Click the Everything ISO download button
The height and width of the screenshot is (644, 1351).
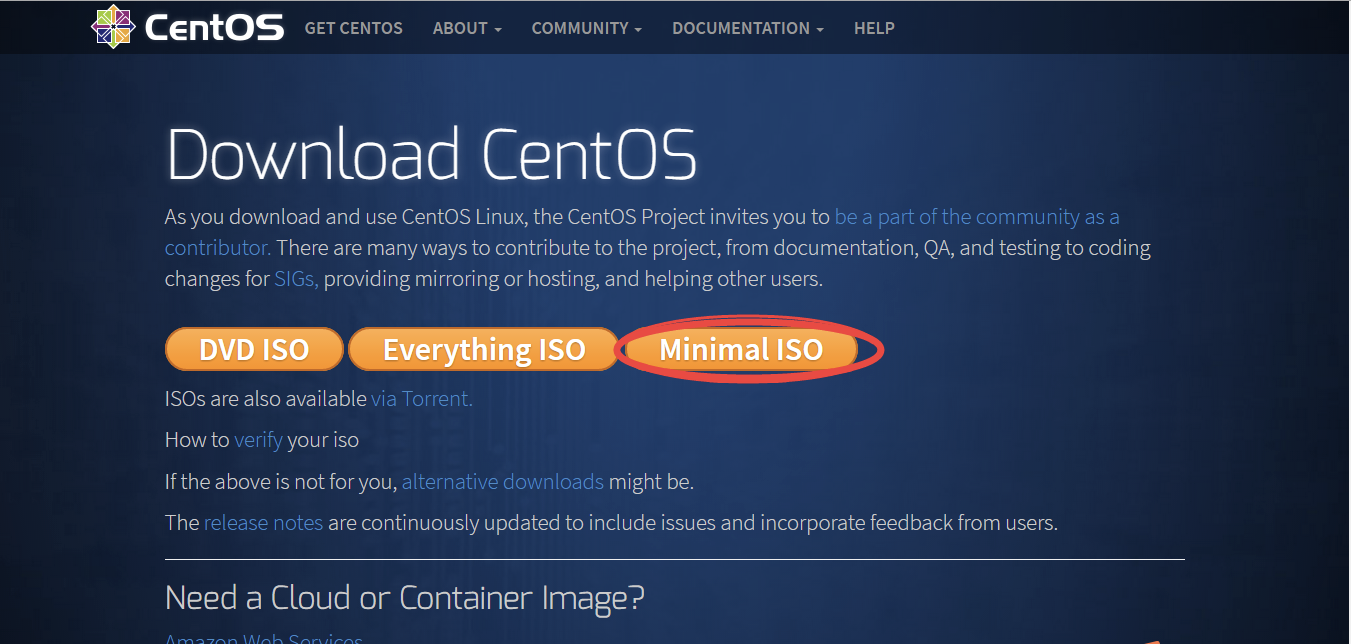click(484, 349)
